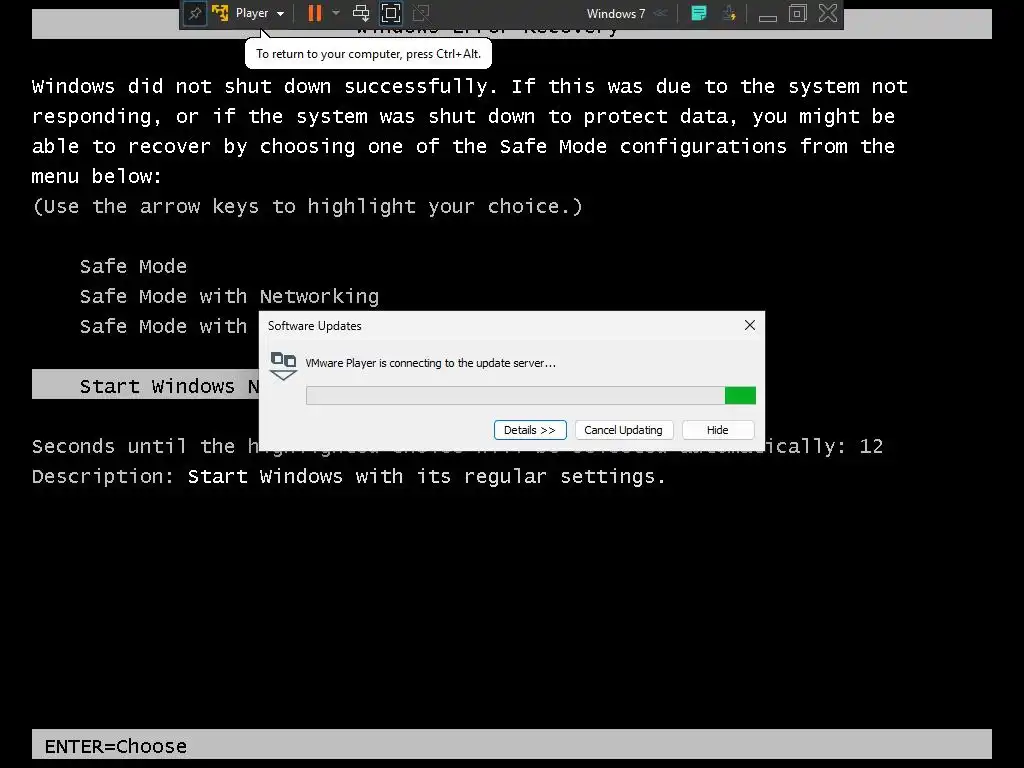The height and width of the screenshot is (768, 1024).
Task: Pause the virtual machine
Action: 315,13
